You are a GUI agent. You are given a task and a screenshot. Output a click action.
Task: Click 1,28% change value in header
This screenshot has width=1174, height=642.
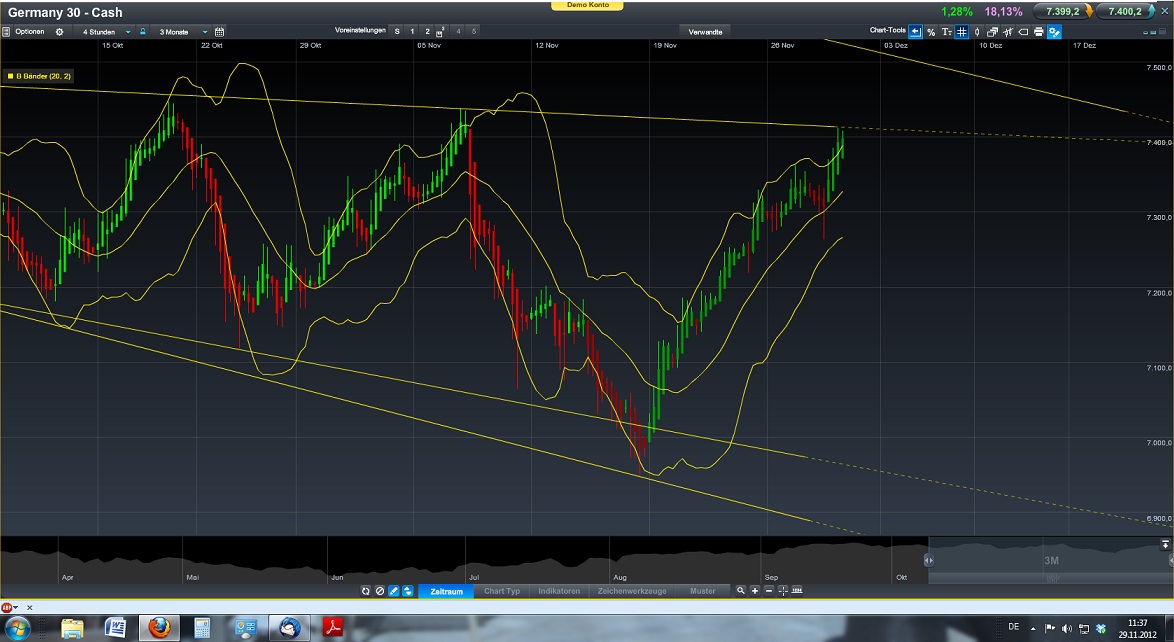coord(956,11)
